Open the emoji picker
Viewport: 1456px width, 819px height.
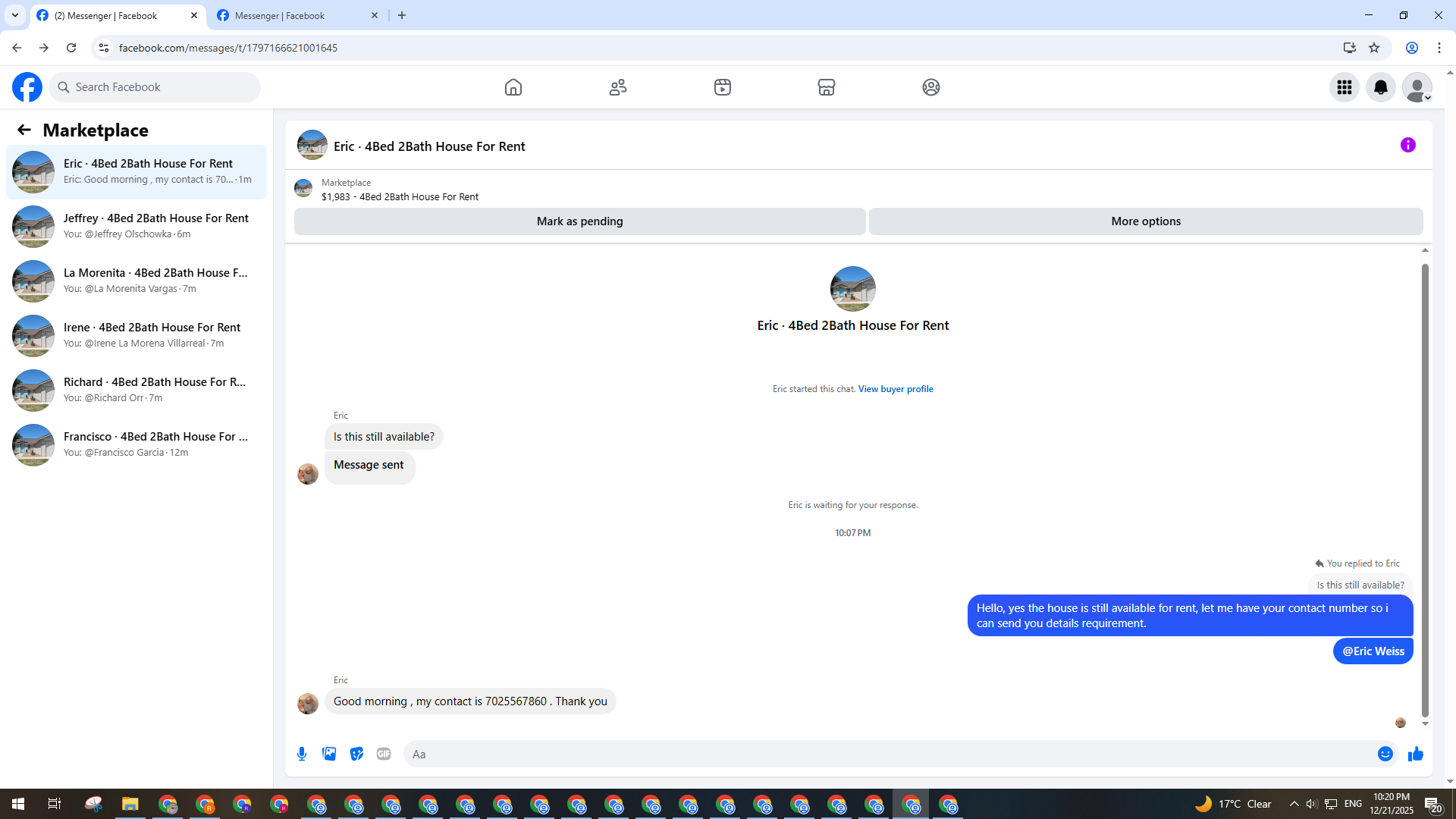point(1385,754)
